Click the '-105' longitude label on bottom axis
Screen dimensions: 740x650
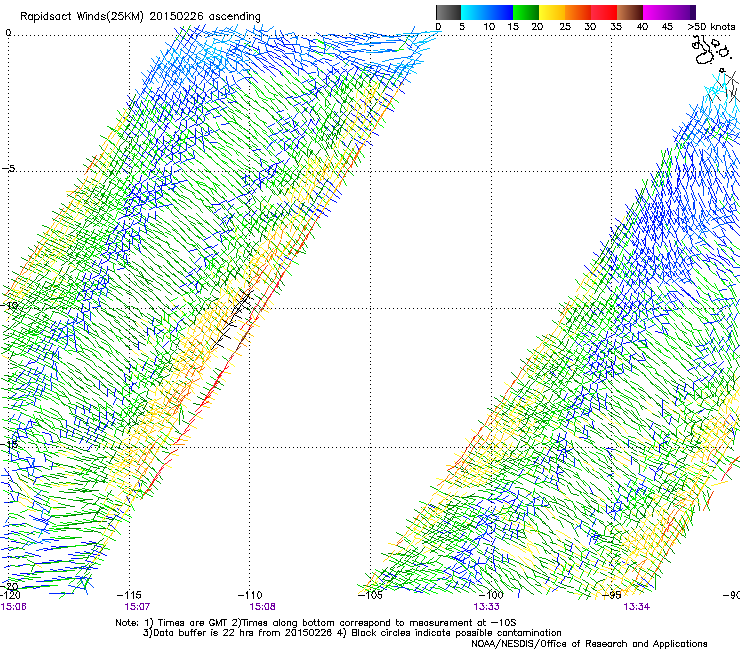click(x=370, y=595)
